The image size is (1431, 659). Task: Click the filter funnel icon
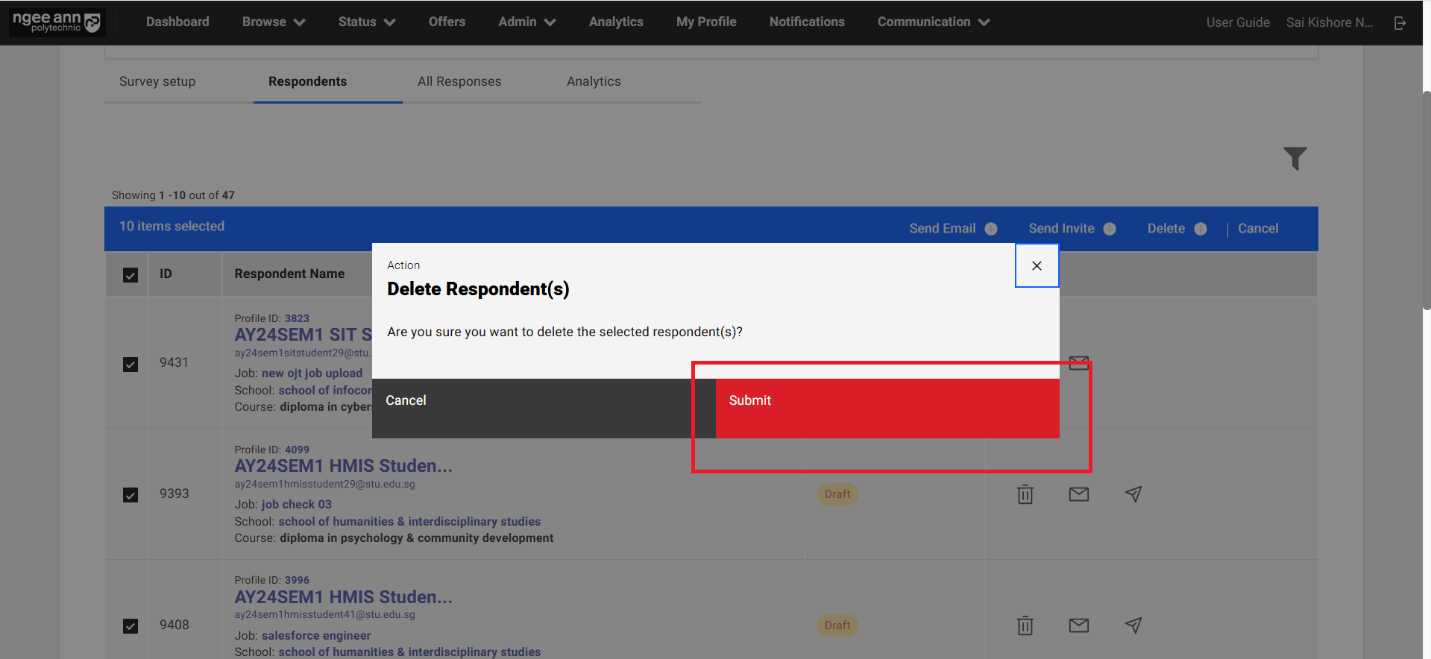tap(1295, 158)
